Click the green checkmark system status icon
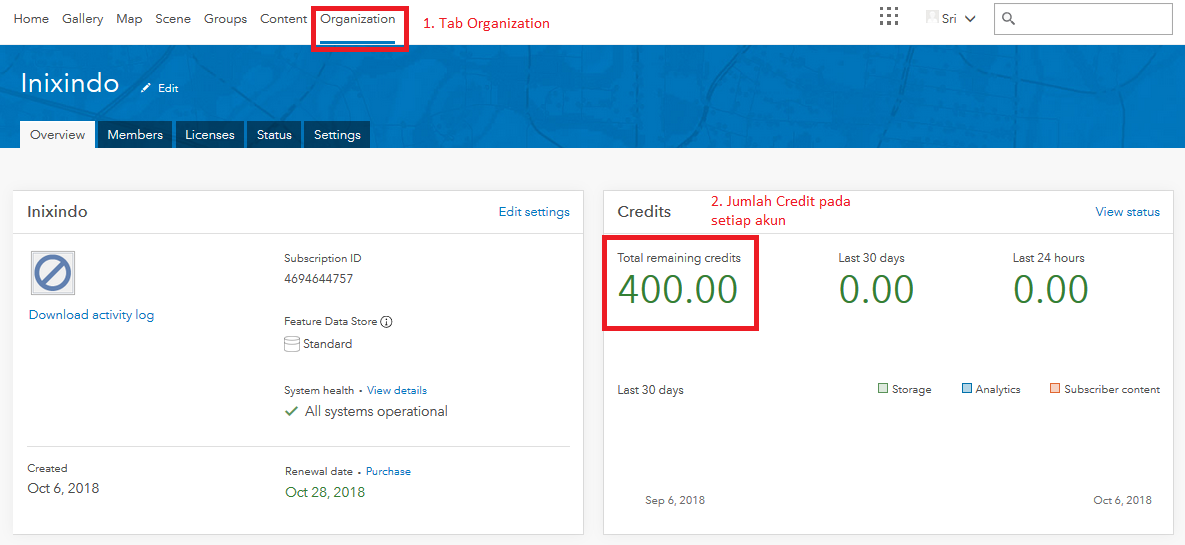1185x545 pixels. click(291, 411)
